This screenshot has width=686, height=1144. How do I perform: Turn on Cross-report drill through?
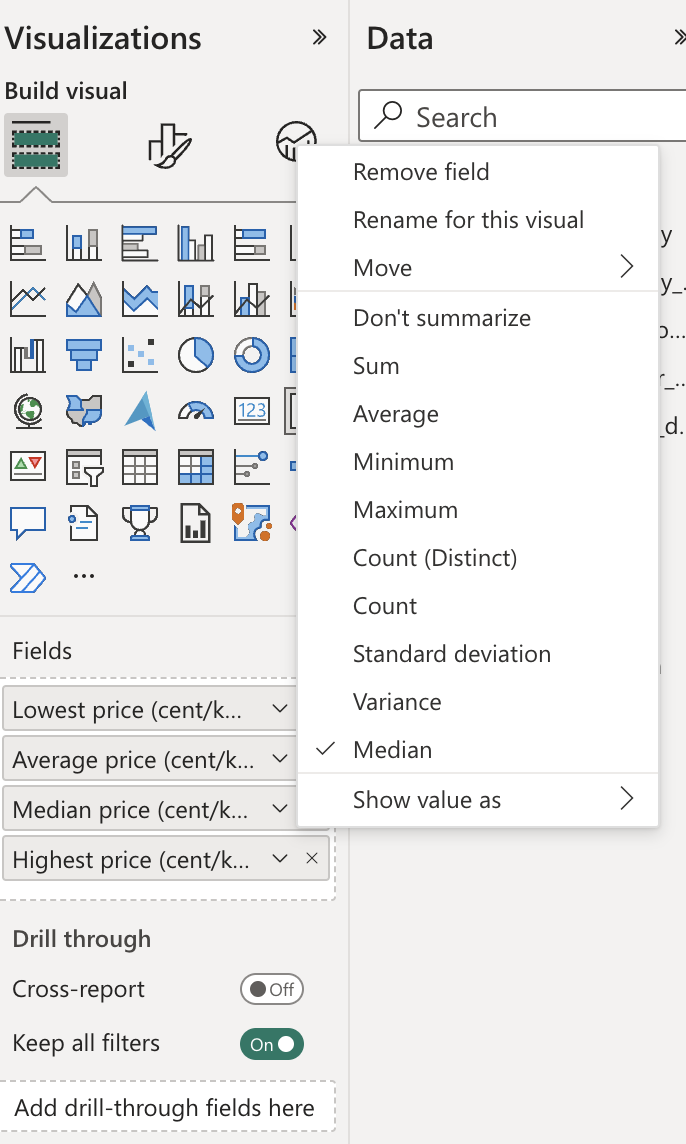[x=271, y=989]
